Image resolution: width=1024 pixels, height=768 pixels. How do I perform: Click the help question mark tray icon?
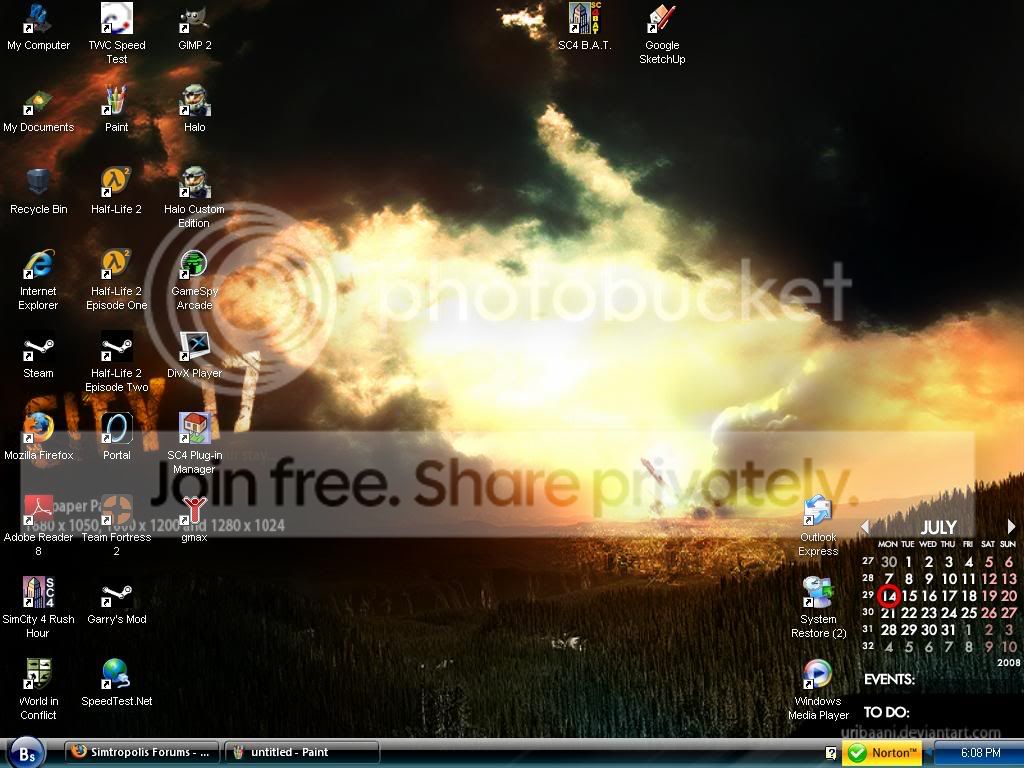831,753
